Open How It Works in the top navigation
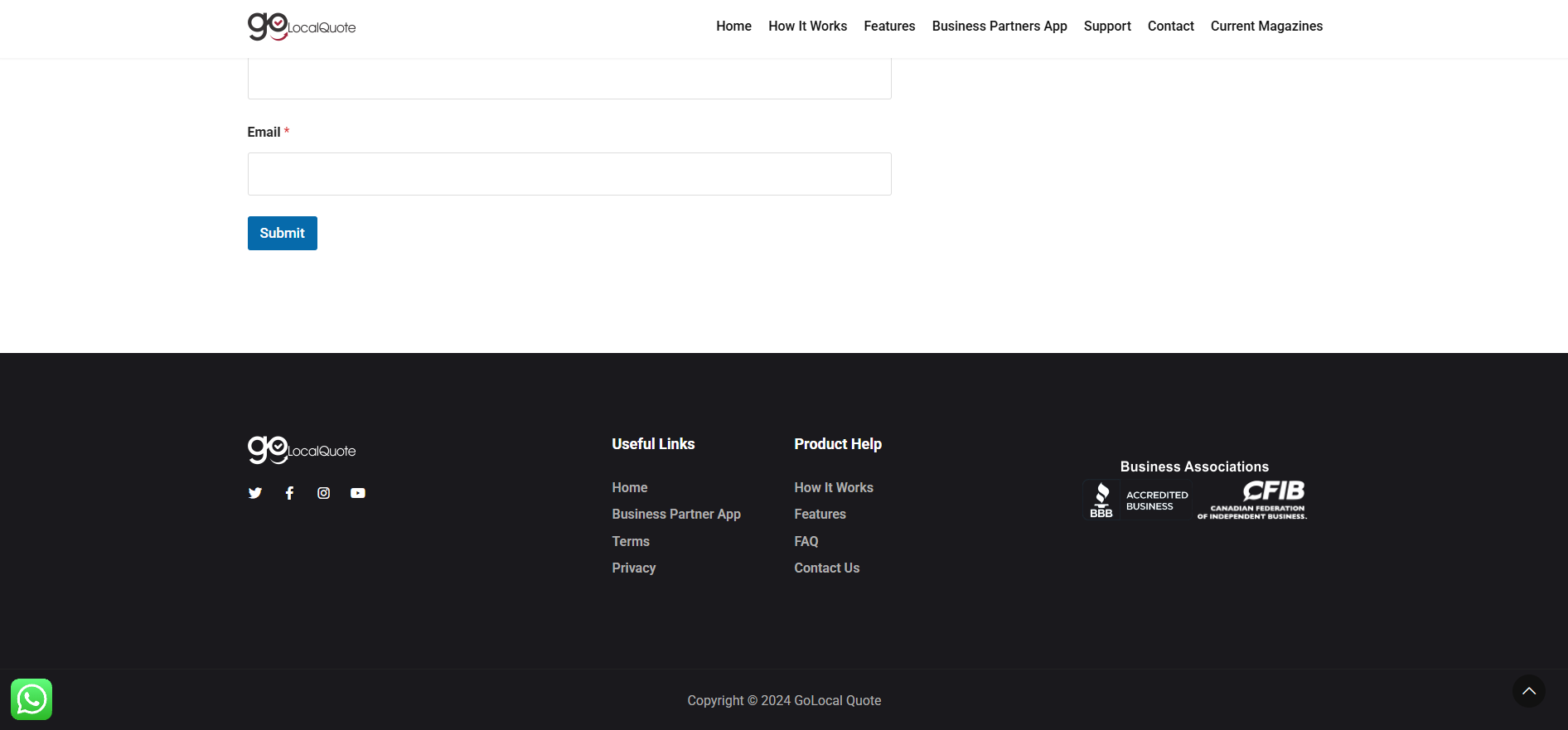Image resolution: width=1568 pixels, height=730 pixels. [807, 27]
